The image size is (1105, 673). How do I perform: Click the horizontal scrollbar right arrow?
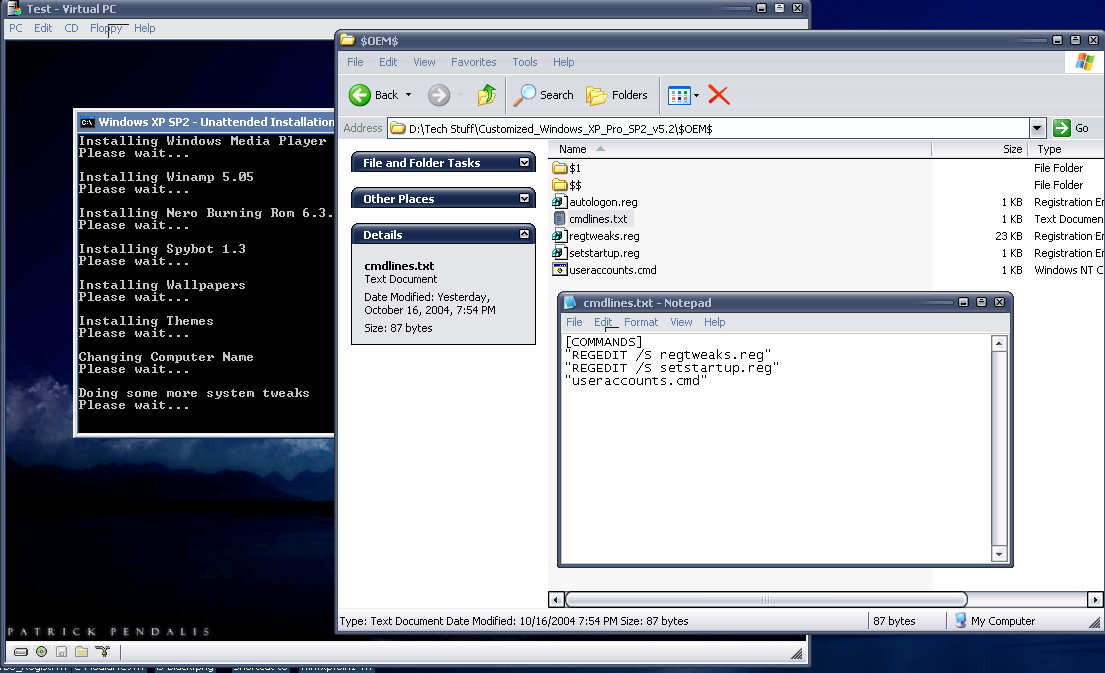[1095, 600]
